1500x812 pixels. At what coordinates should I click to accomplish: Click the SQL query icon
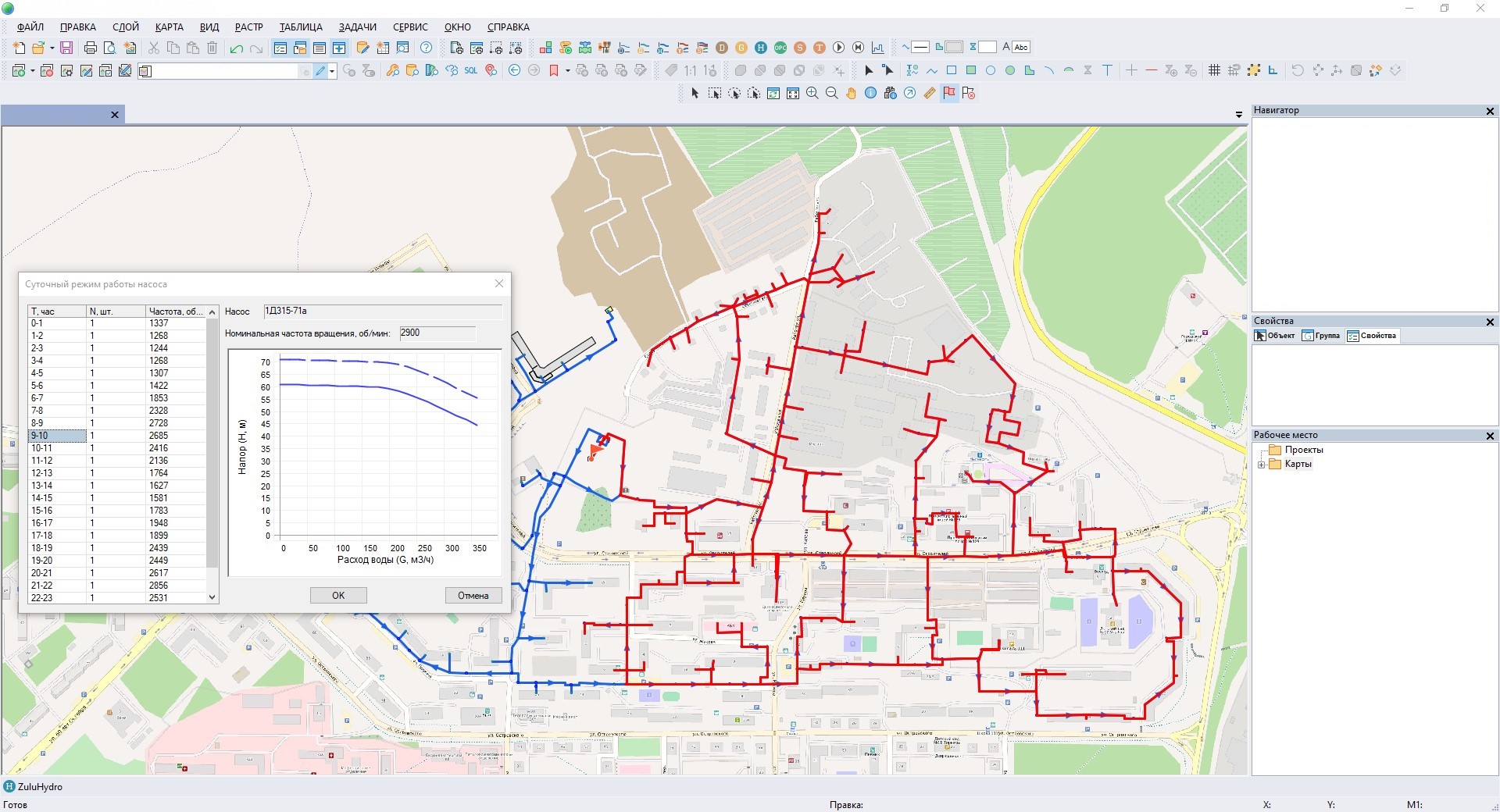tap(470, 71)
